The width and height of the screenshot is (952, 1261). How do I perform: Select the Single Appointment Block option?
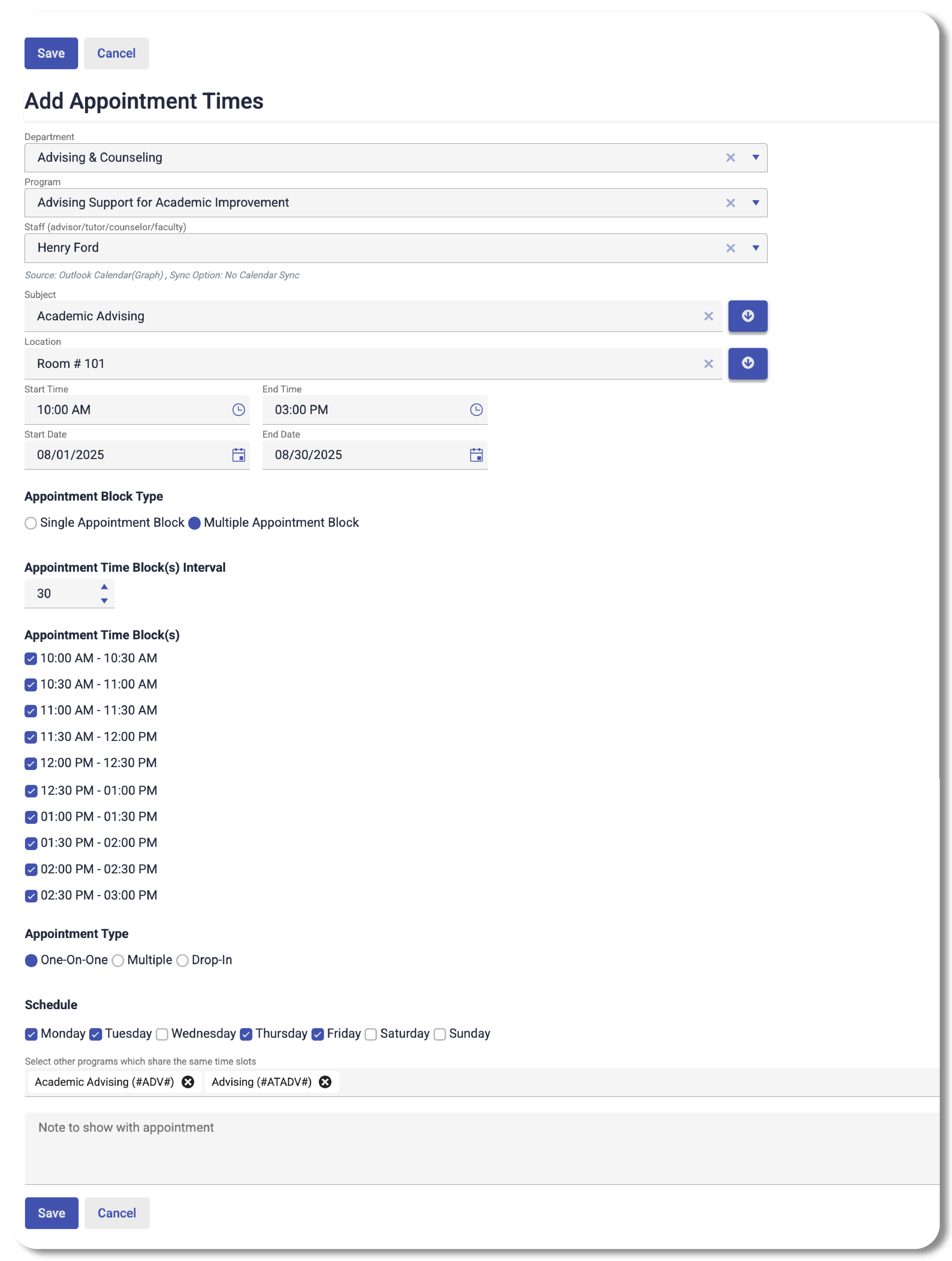click(x=31, y=523)
